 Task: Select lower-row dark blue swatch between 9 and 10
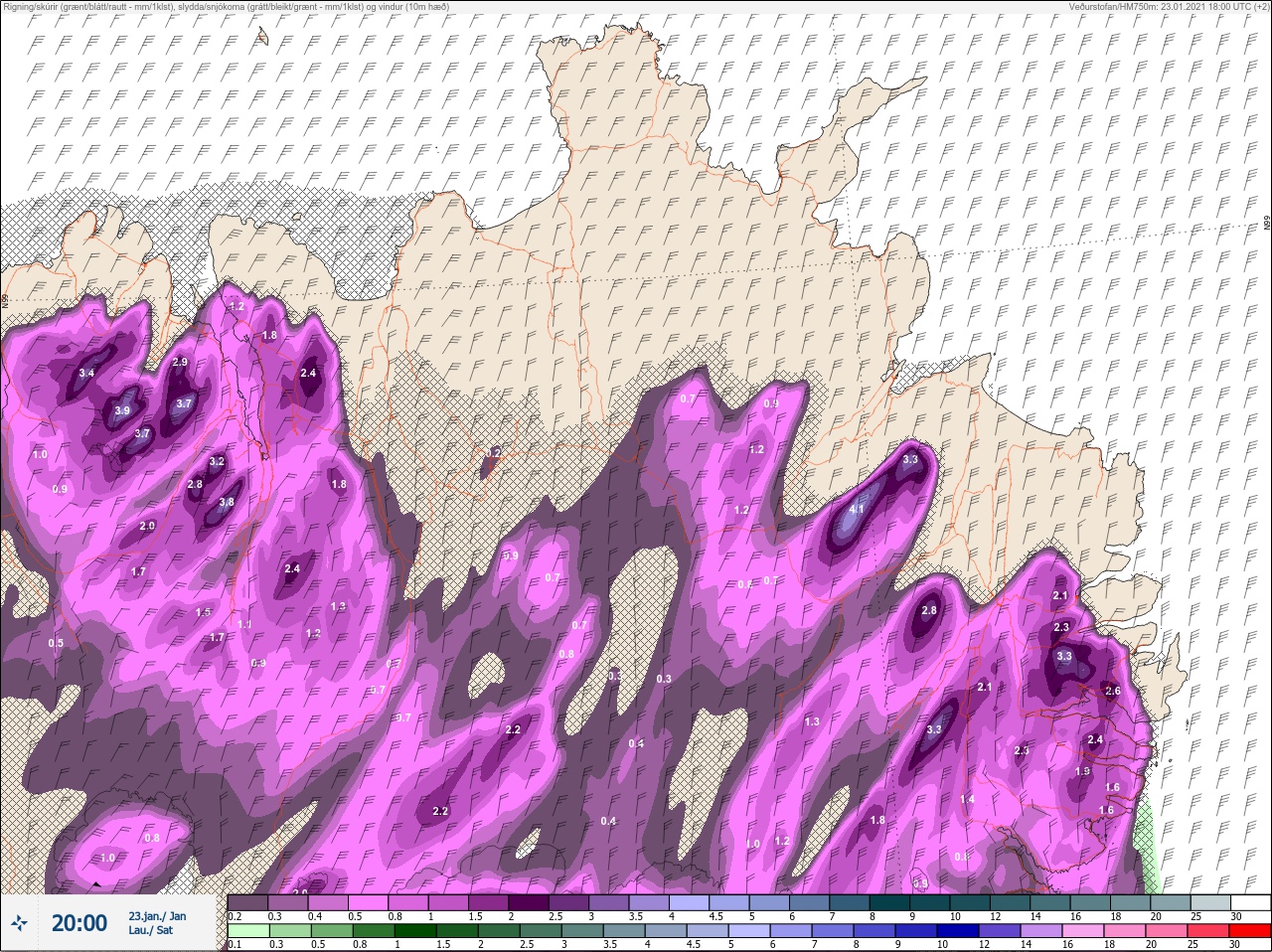[918, 931]
